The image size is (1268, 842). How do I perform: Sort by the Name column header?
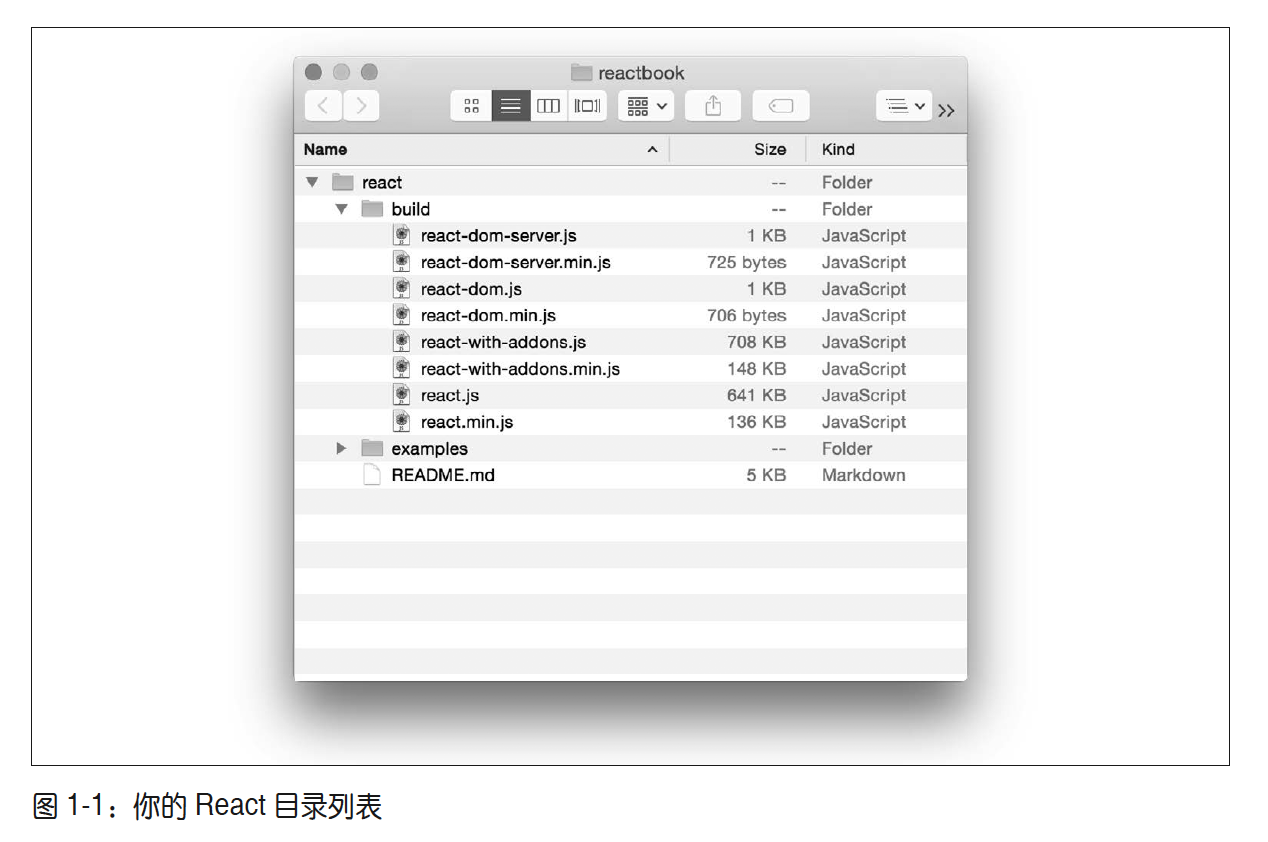click(482, 150)
